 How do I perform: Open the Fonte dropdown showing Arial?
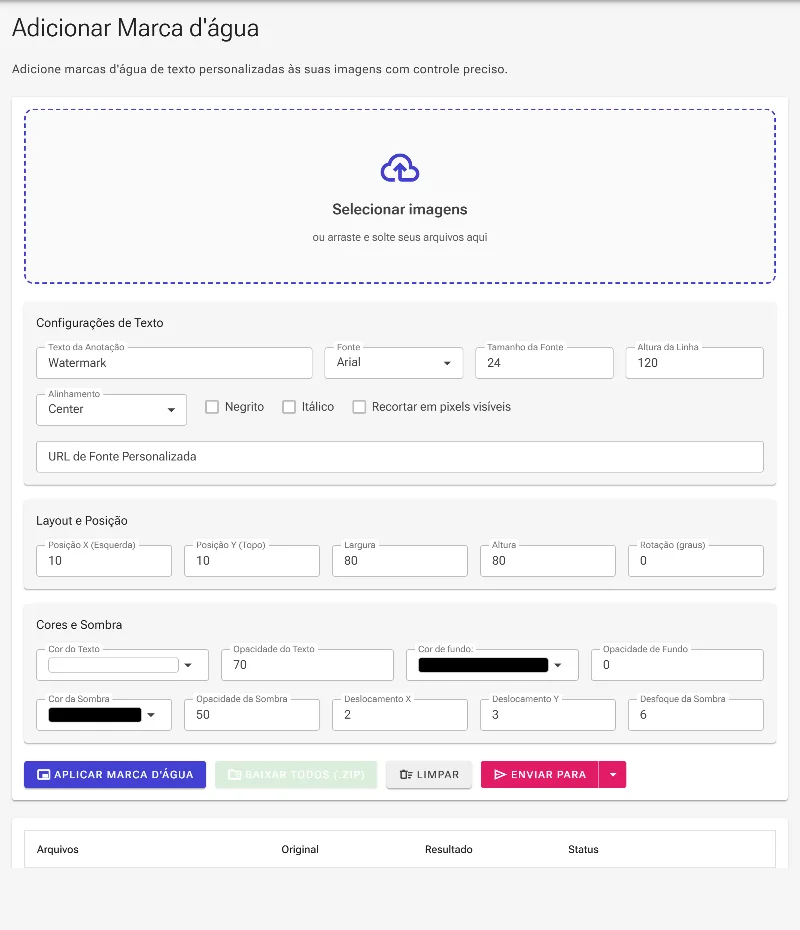[394, 362]
